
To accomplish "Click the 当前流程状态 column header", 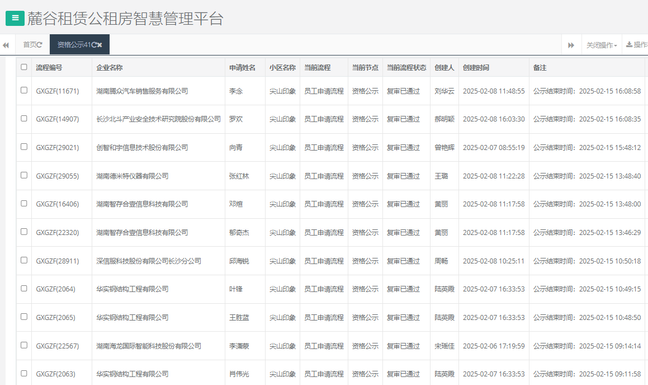I will (x=406, y=67).
